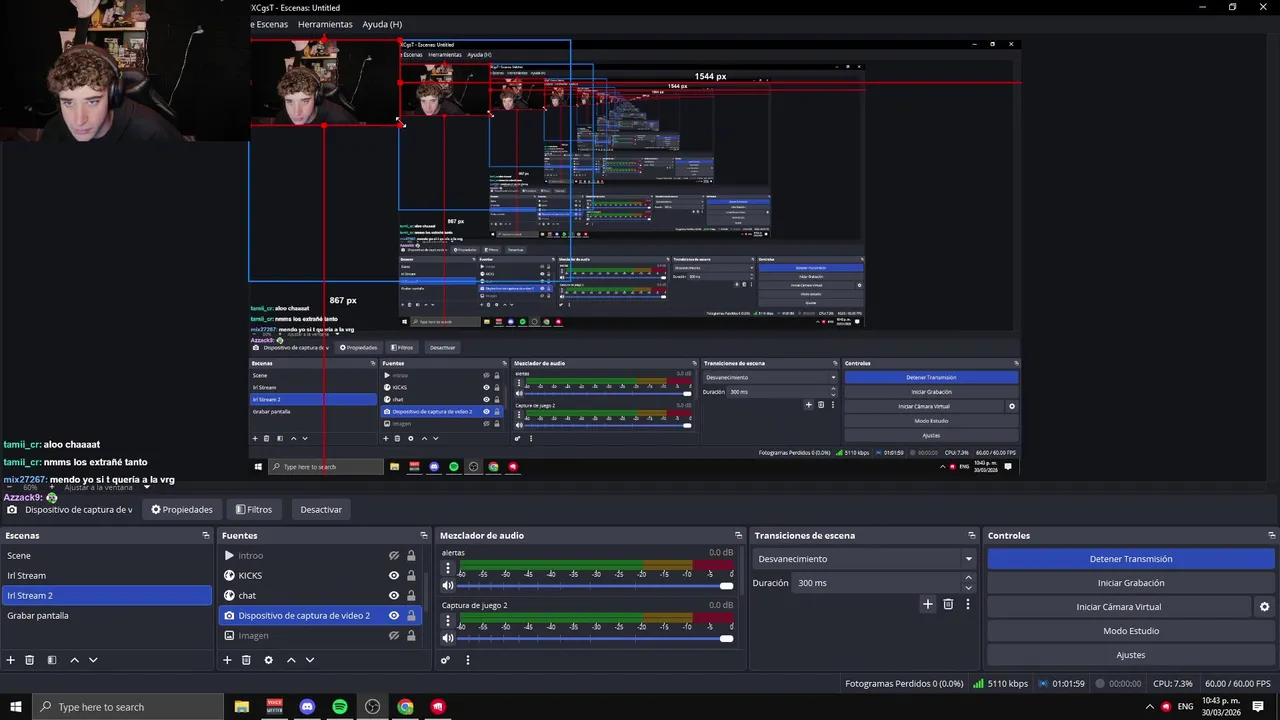The width and height of the screenshot is (1280, 720).
Task: Open transition three-dot options menu
Action: click(967, 604)
